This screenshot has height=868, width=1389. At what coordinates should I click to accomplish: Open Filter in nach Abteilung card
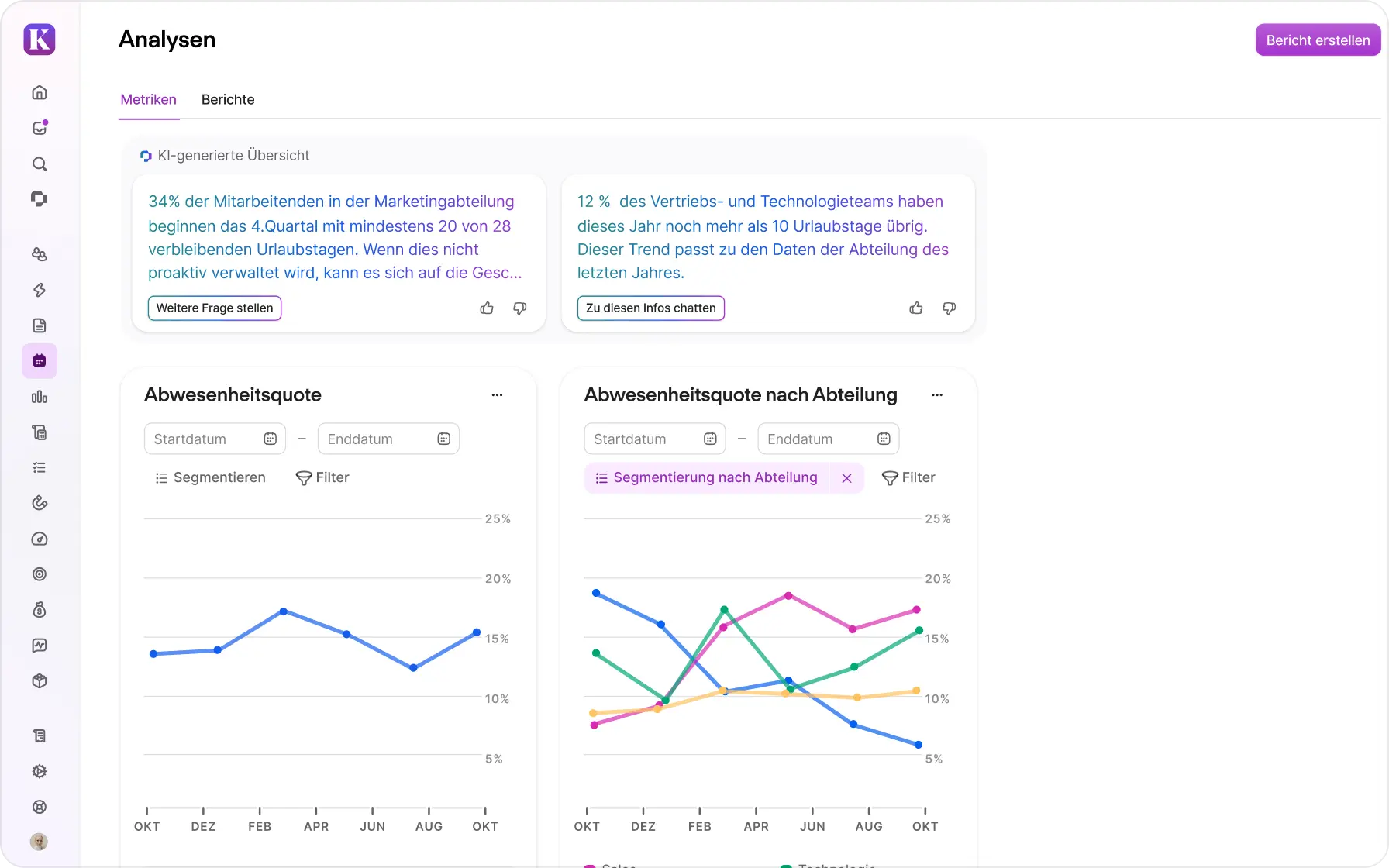[x=908, y=478]
